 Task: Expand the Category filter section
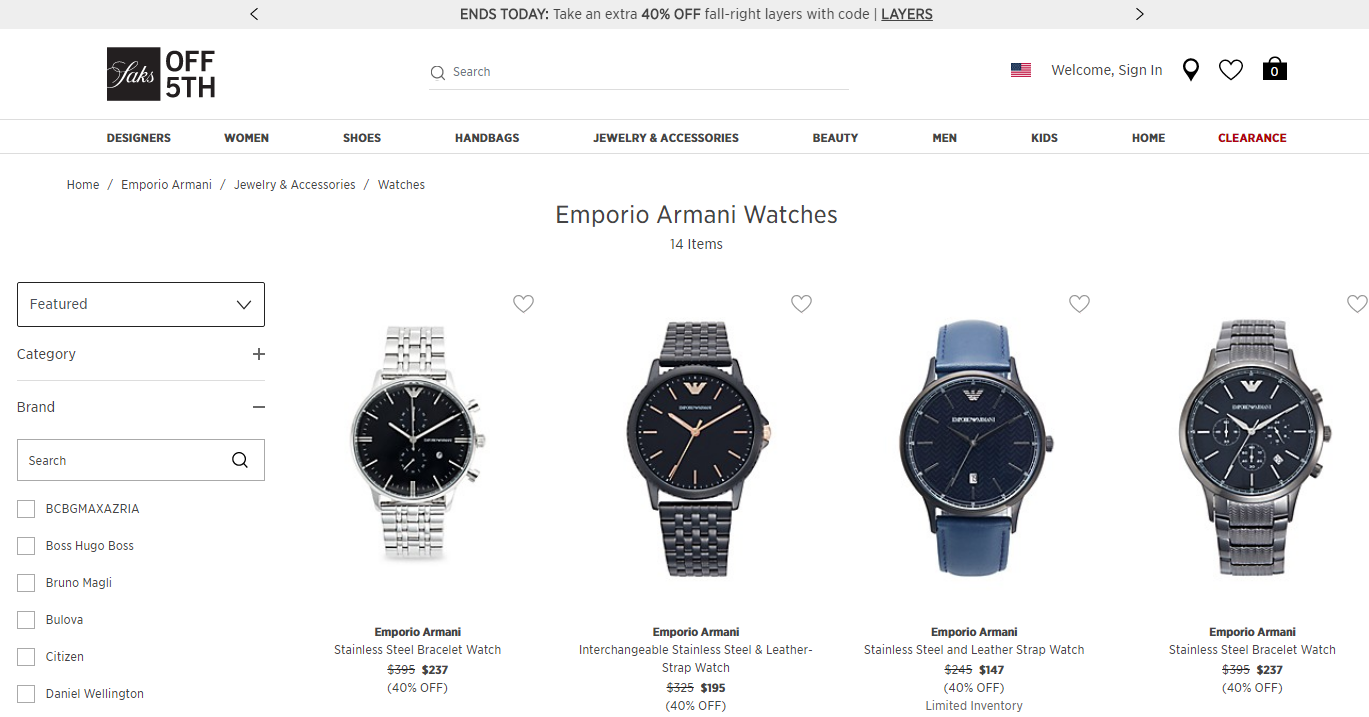[x=141, y=354]
